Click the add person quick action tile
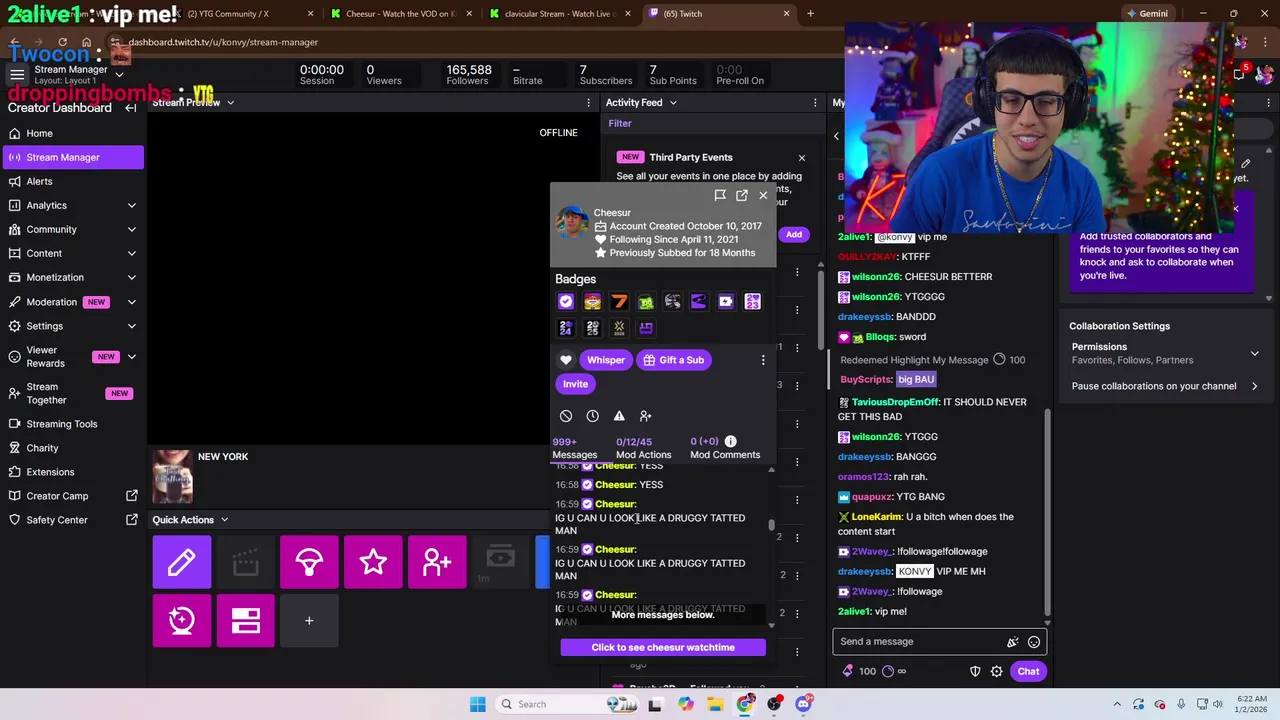1280x720 pixels. click(x=437, y=562)
